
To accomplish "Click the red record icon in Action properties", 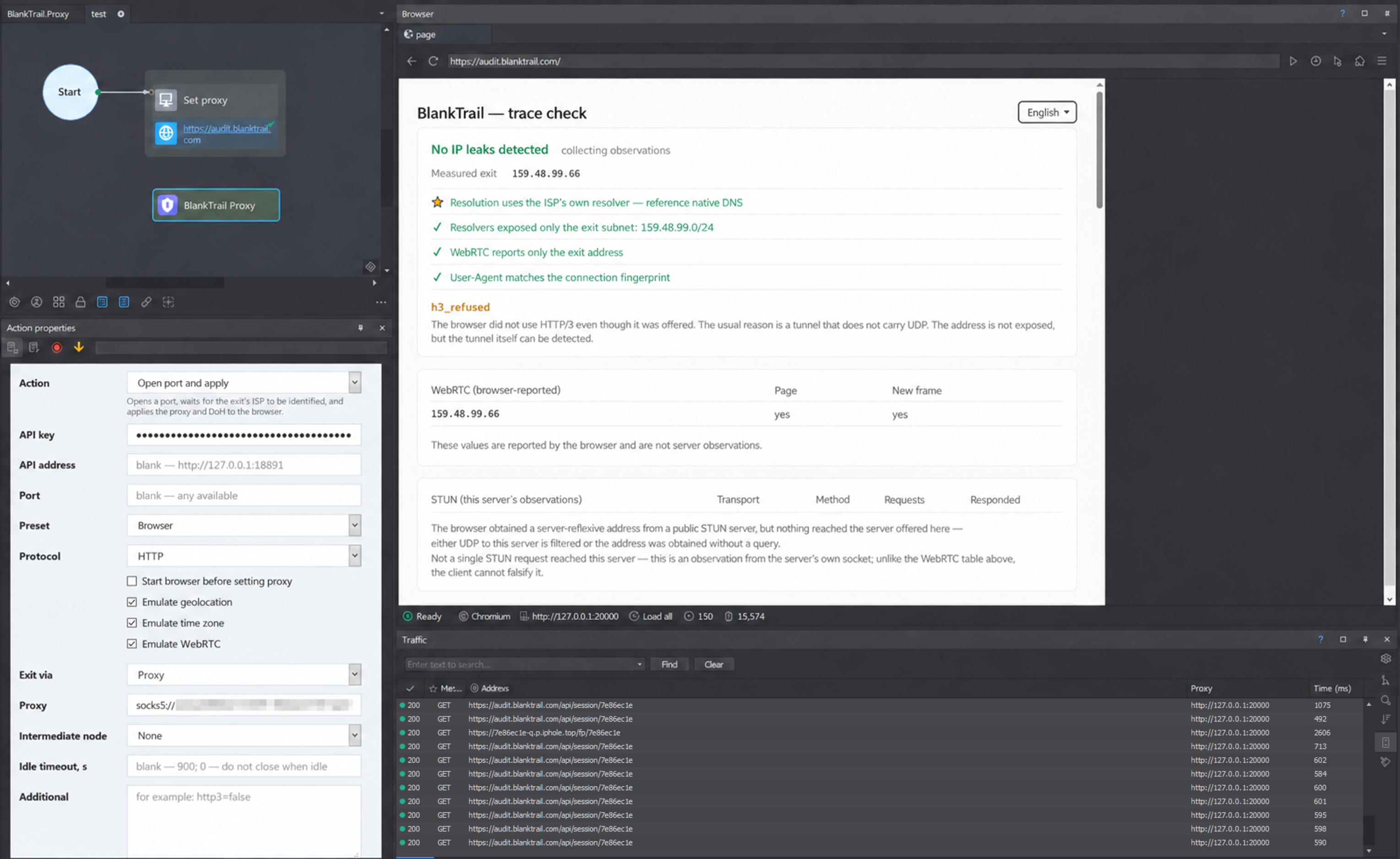I will point(57,347).
